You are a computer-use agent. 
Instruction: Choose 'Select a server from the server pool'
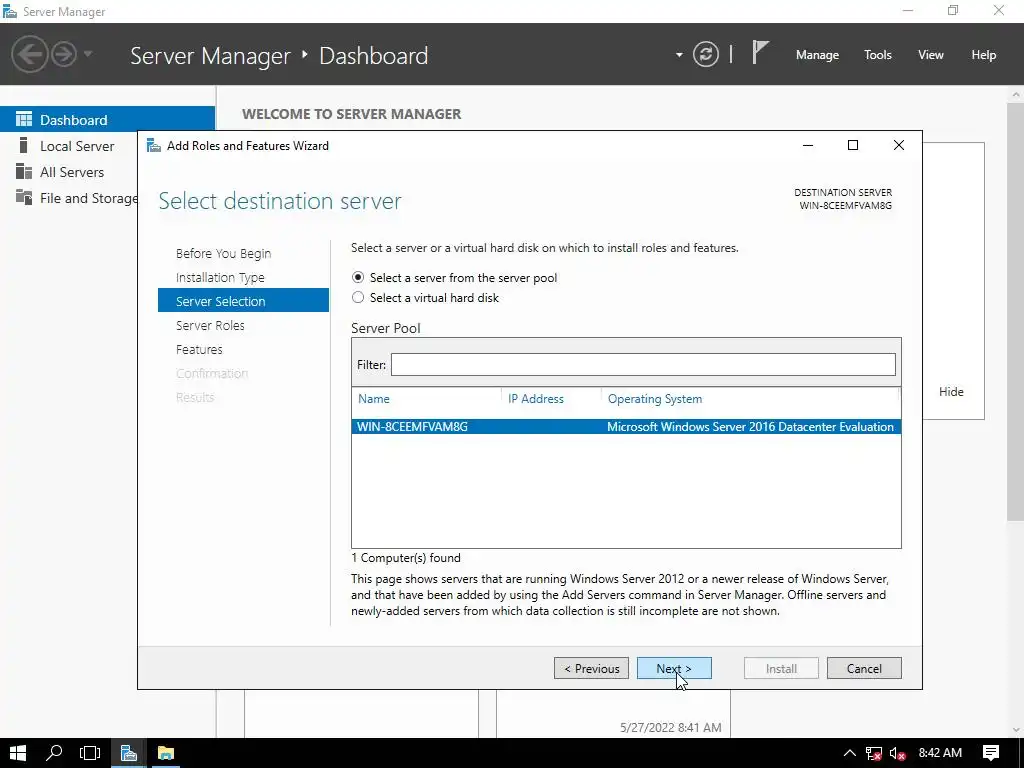[x=358, y=278]
